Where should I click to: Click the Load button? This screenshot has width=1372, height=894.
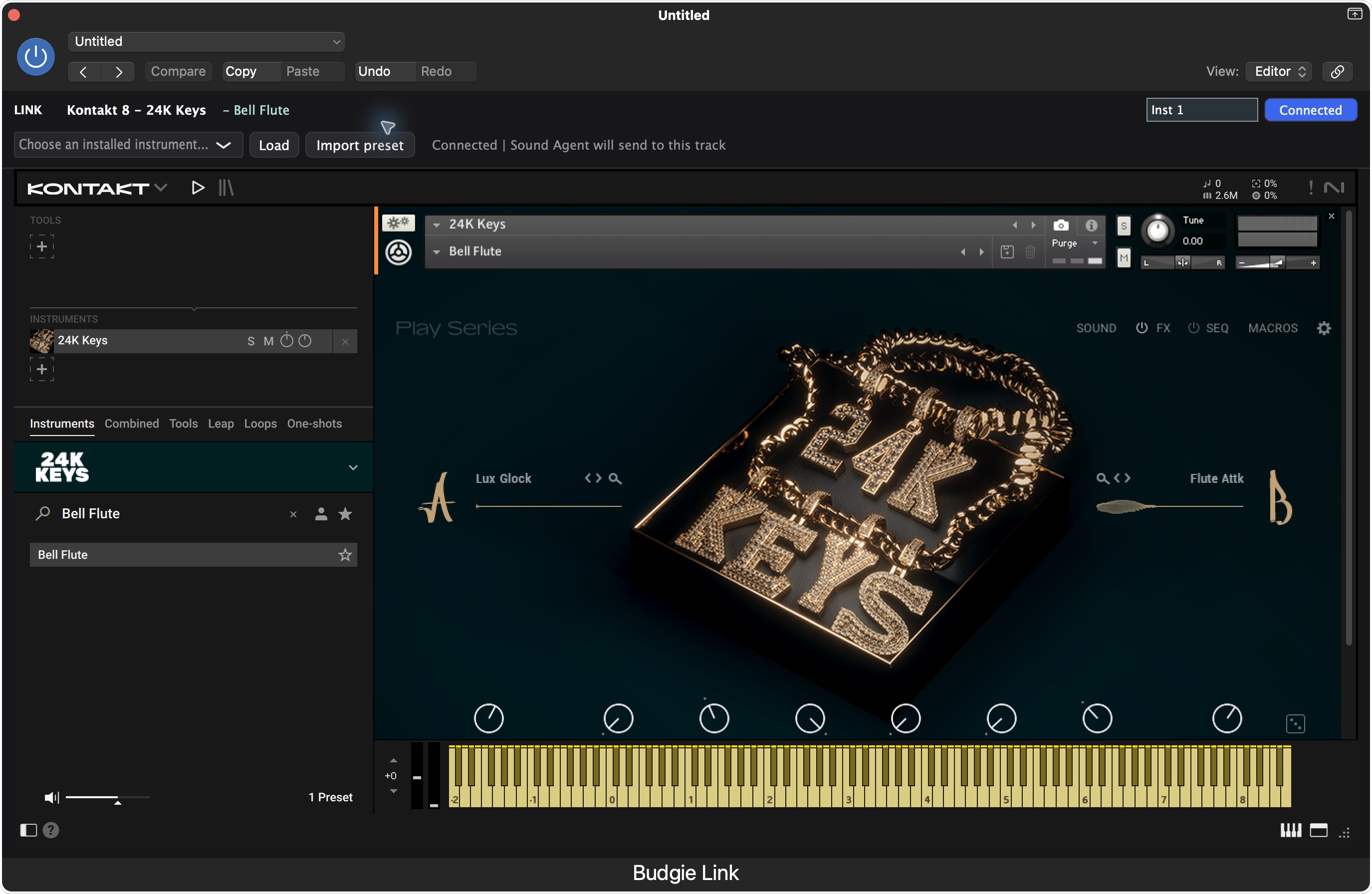point(274,145)
